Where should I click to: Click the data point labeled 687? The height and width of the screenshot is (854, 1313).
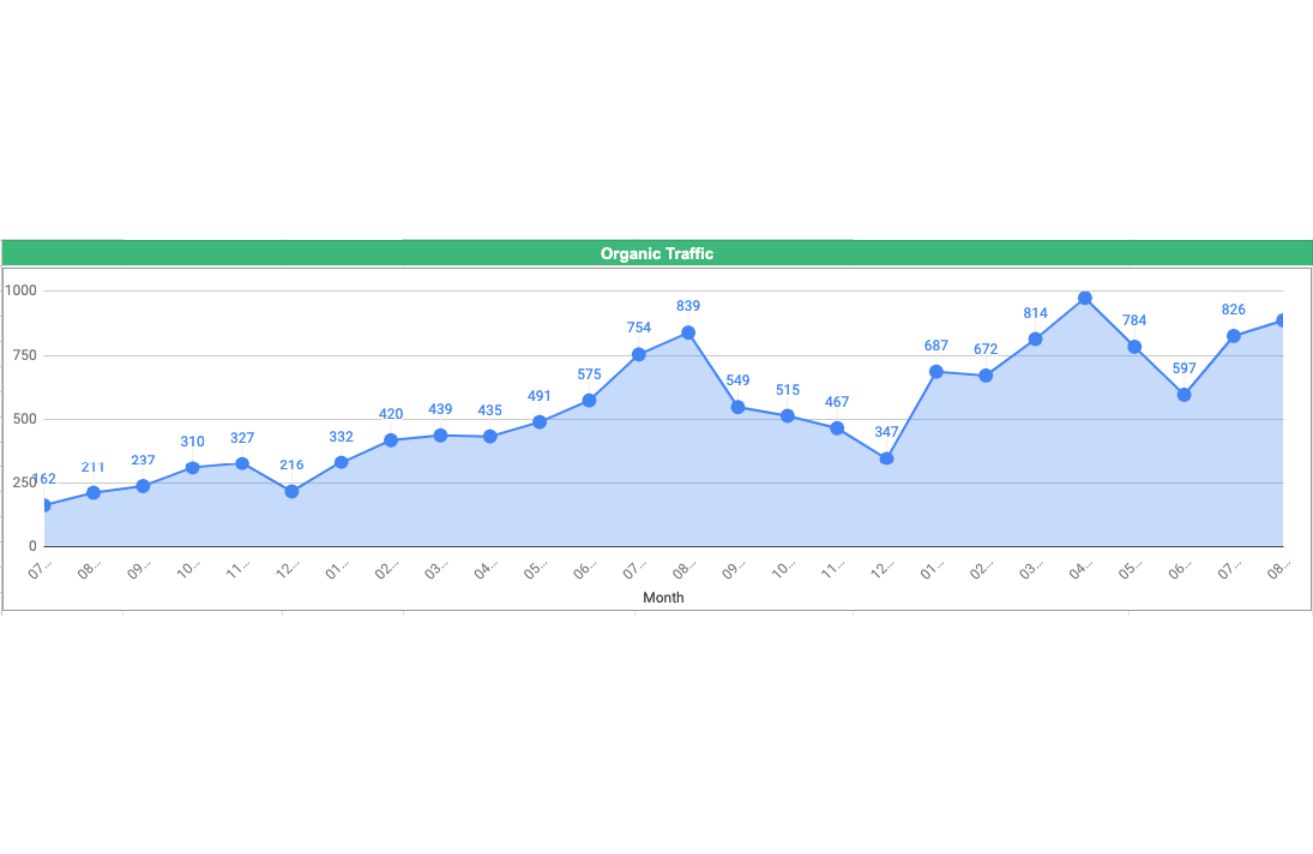click(x=936, y=371)
